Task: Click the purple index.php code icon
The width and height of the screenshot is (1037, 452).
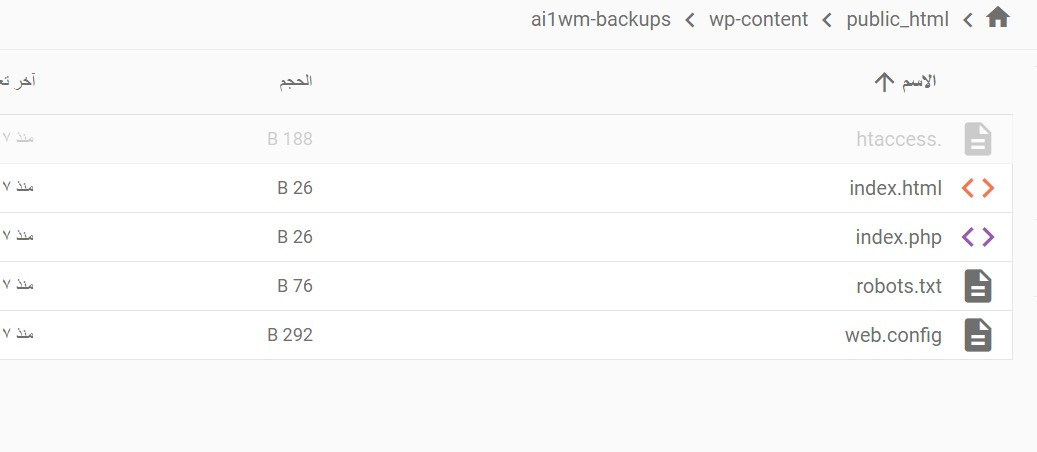Action: point(977,237)
